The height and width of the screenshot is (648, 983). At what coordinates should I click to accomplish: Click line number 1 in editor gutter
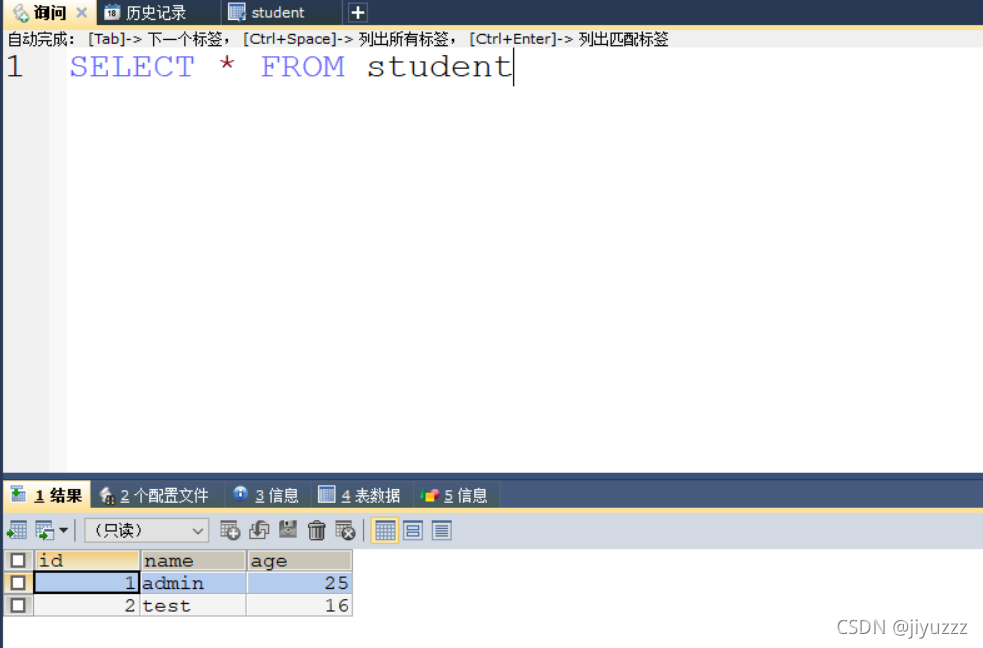pos(15,66)
